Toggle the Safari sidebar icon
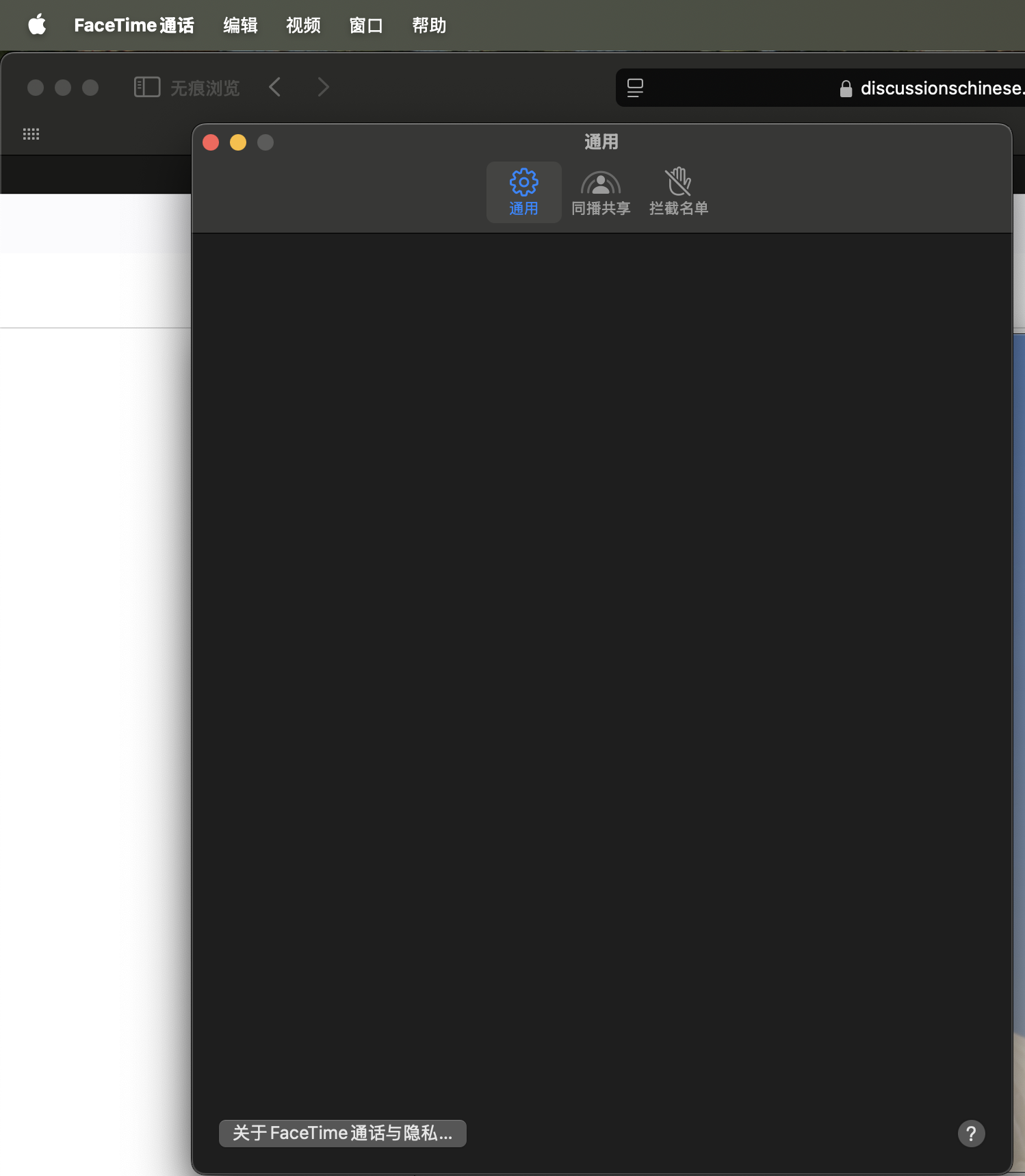This screenshot has height=1176, width=1025. [147, 88]
